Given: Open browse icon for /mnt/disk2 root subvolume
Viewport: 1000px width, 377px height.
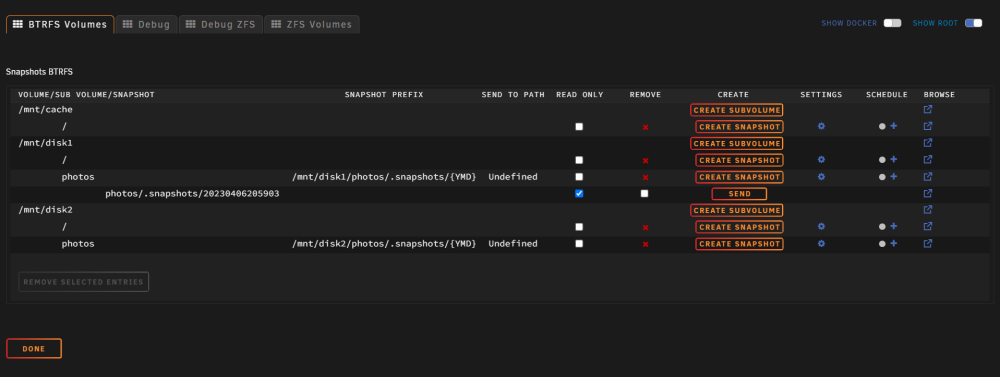Looking at the screenshot, I should tap(928, 226).
